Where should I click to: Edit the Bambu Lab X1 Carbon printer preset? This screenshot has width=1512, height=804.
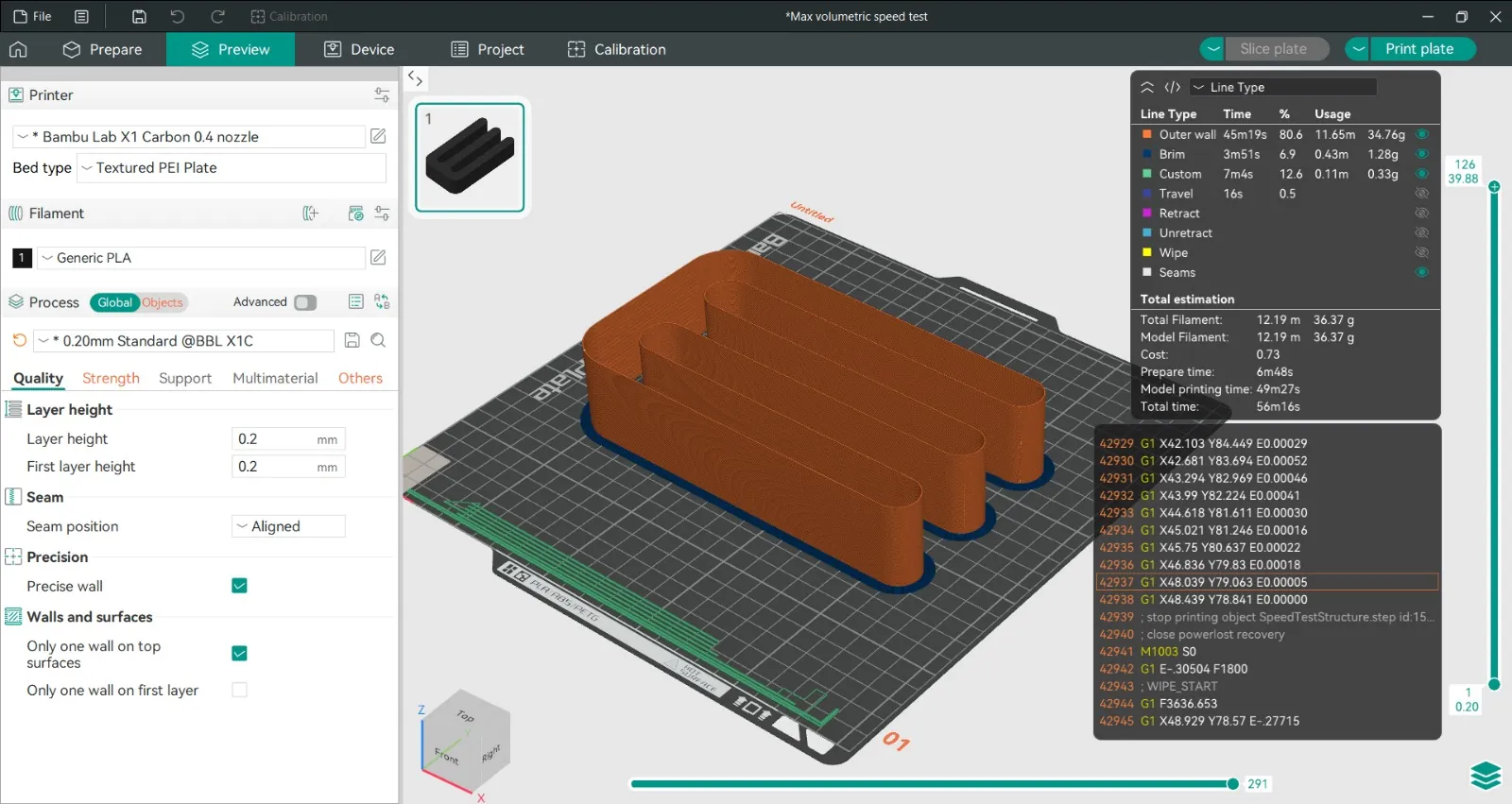point(378,136)
